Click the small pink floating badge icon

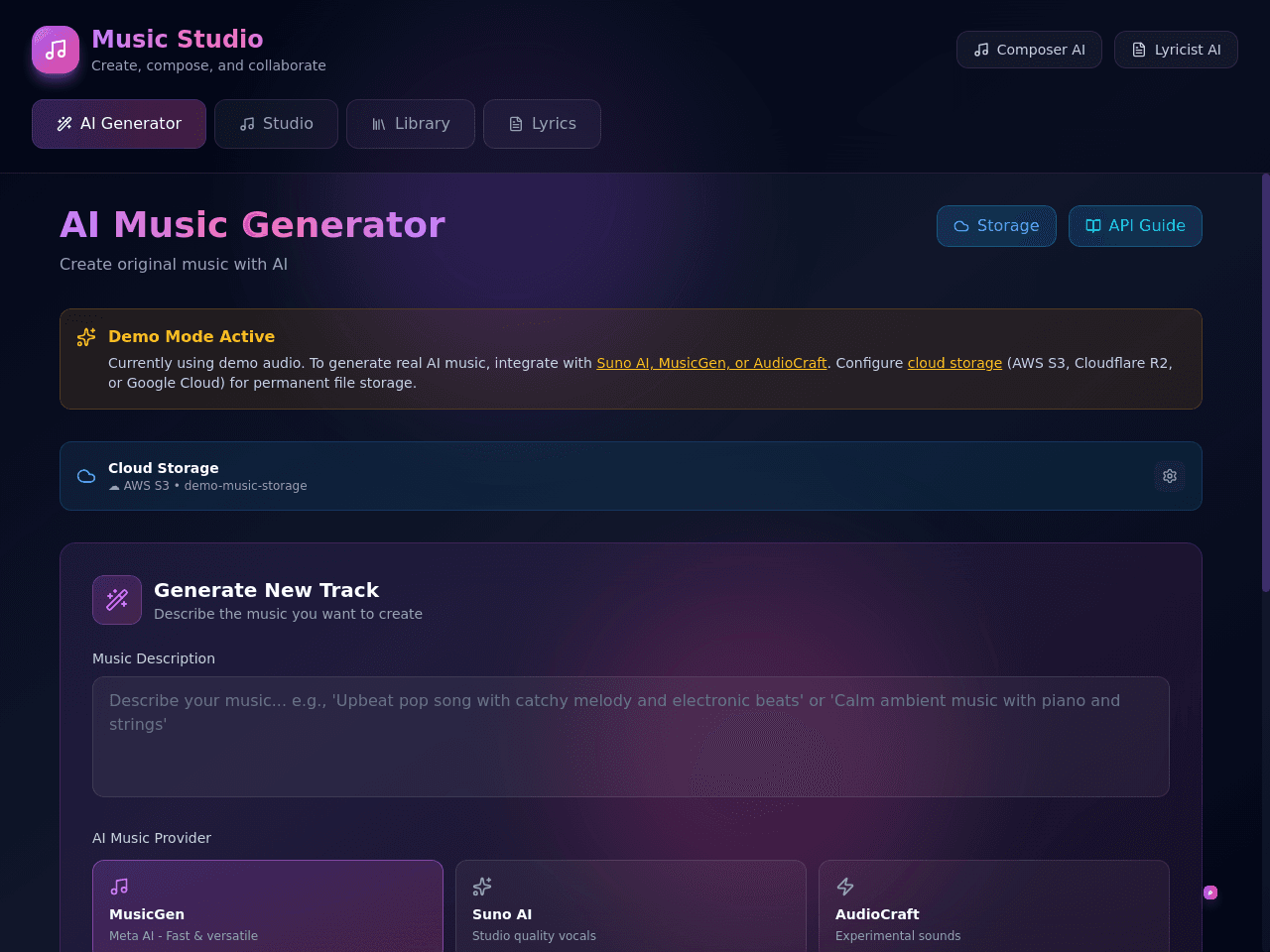1210,892
